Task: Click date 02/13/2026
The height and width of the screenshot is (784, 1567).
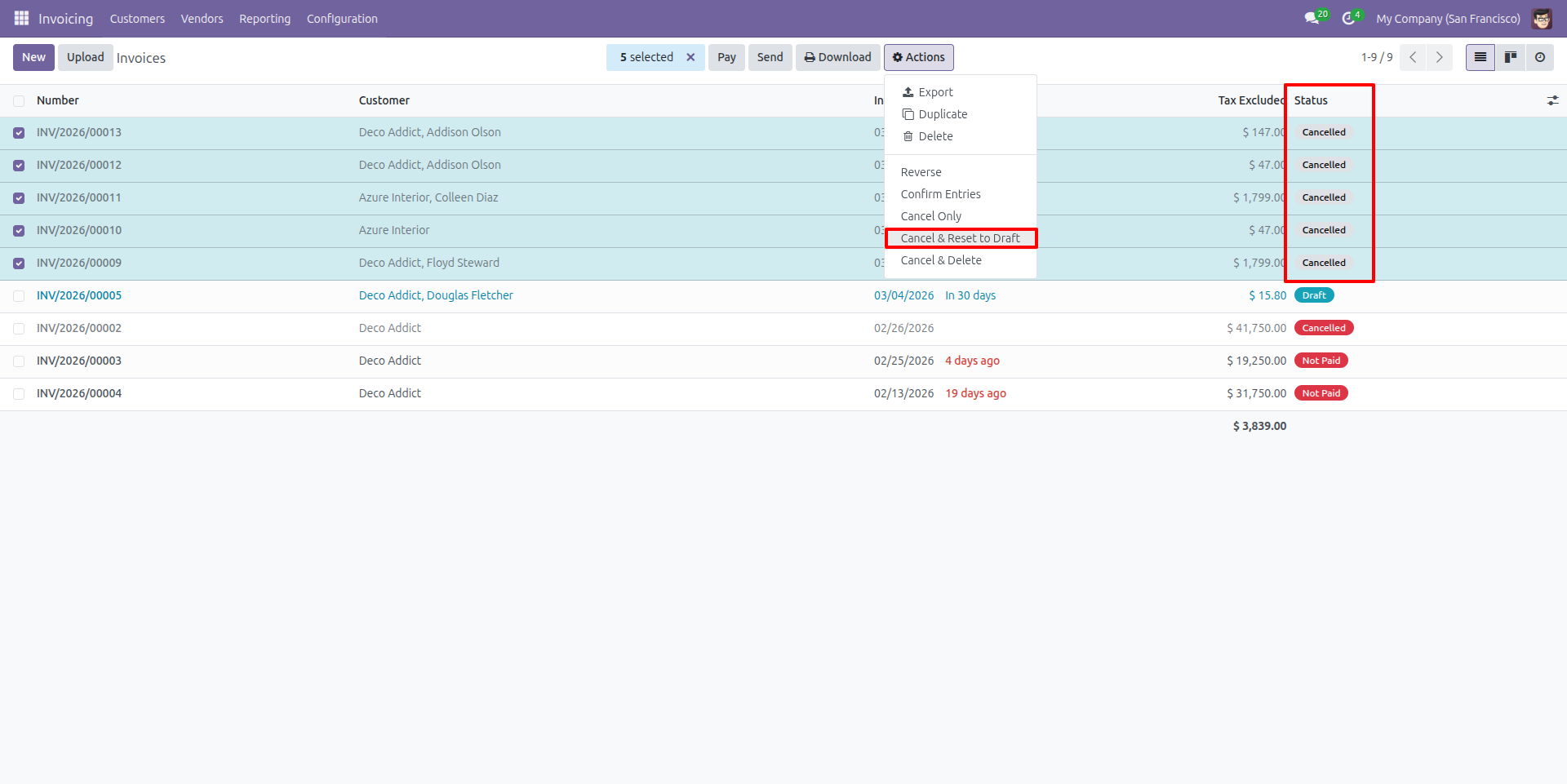Action: point(903,393)
